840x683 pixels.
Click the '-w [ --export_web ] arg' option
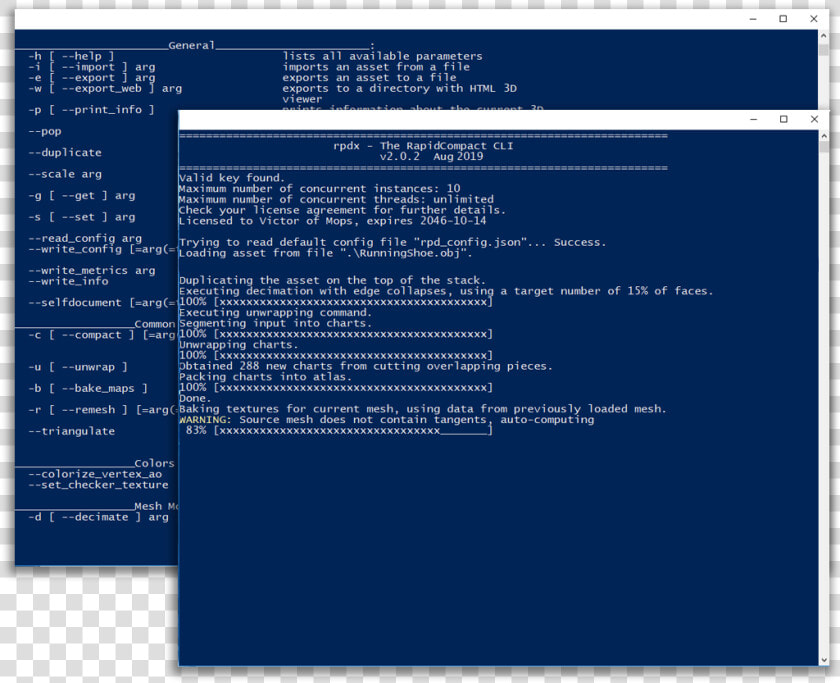(x=105, y=88)
